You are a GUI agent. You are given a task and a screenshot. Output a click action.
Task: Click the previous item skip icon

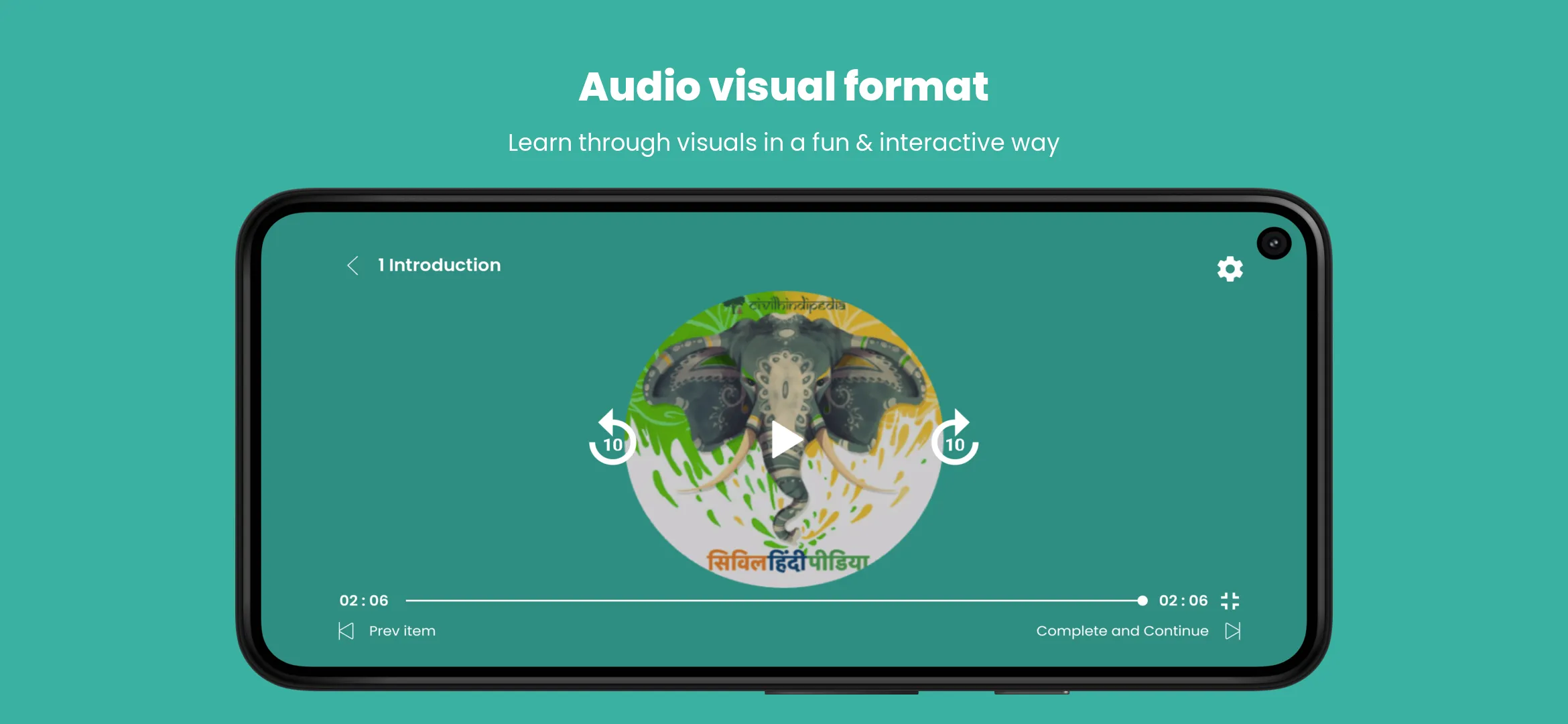pyautogui.click(x=346, y=631)
